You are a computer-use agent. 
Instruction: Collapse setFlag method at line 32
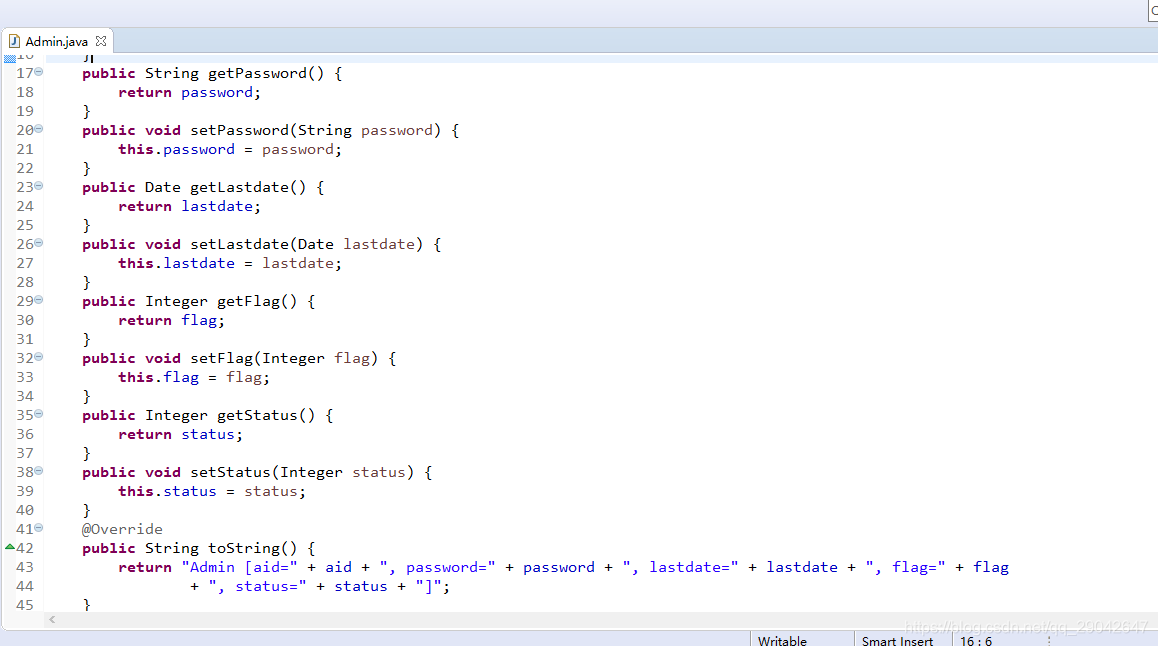38,357
